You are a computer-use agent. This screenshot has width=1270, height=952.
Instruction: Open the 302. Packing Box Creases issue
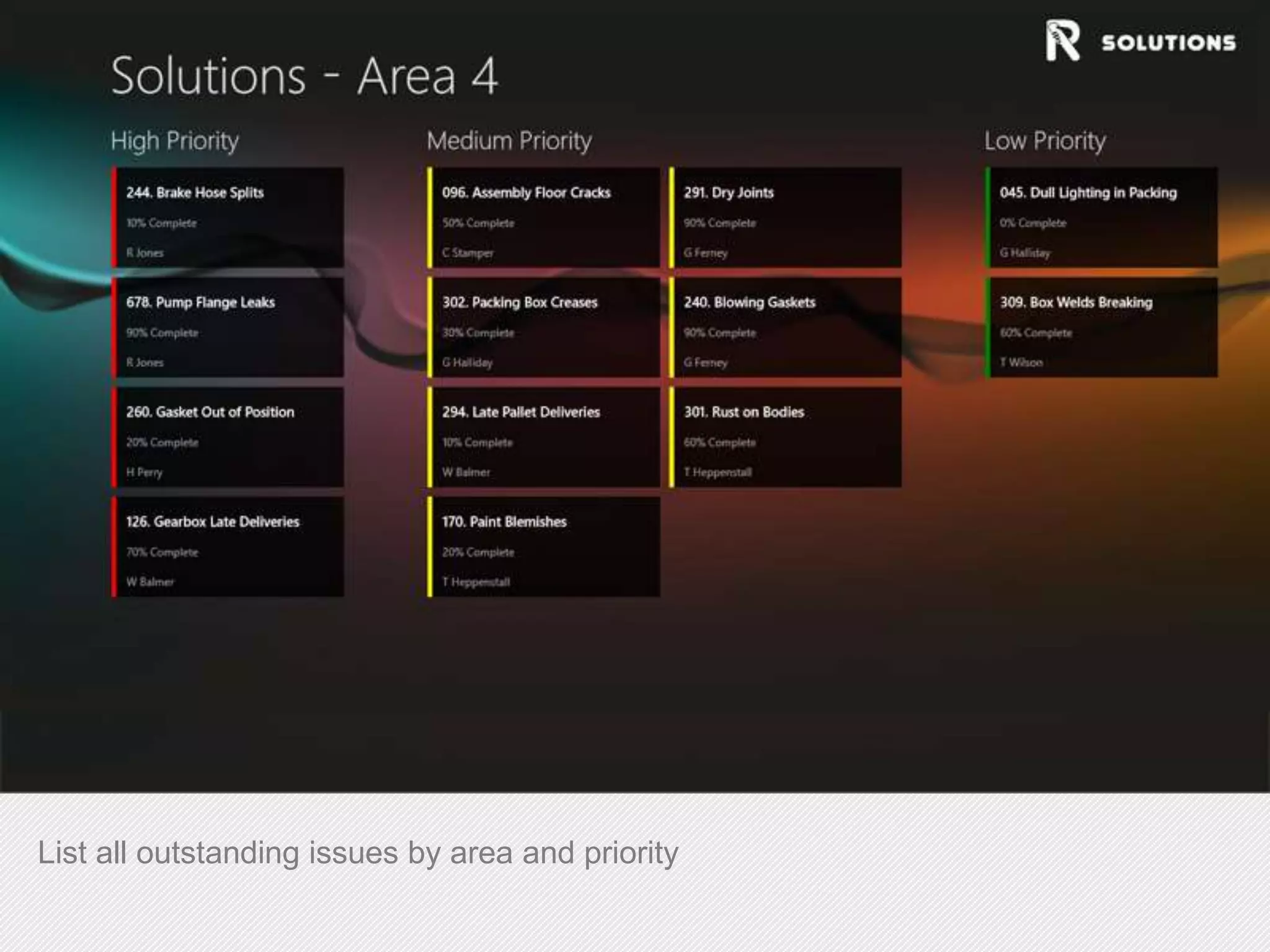[544, 327]
